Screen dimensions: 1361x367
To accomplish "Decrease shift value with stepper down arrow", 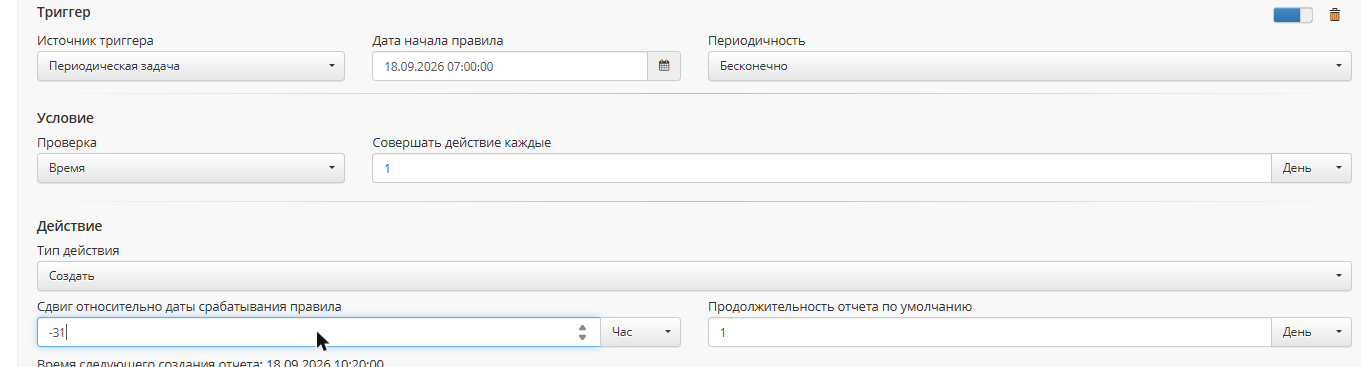I will (582, 338).
